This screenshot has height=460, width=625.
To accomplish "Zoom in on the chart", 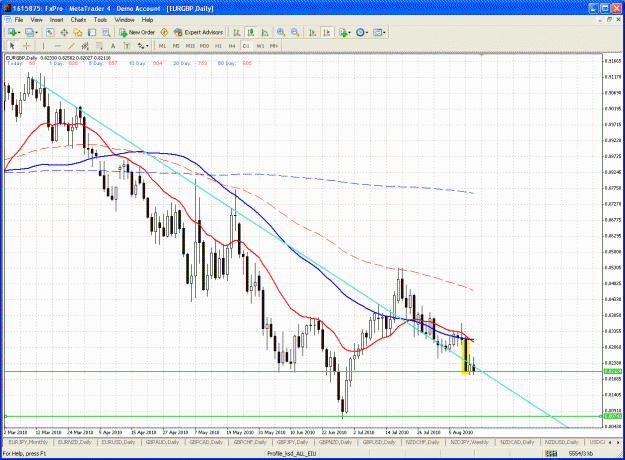I will tap(281, 32).
